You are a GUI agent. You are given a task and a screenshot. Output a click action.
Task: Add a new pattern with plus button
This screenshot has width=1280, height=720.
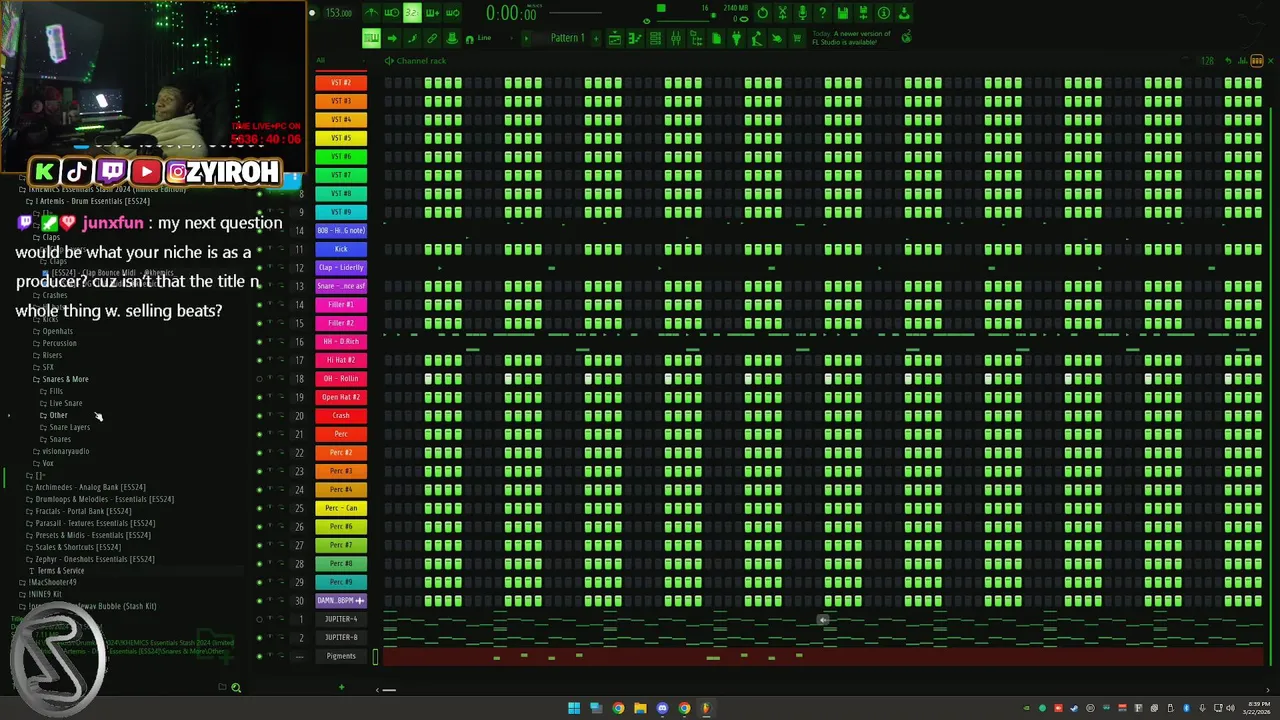(x=596, y=38)
